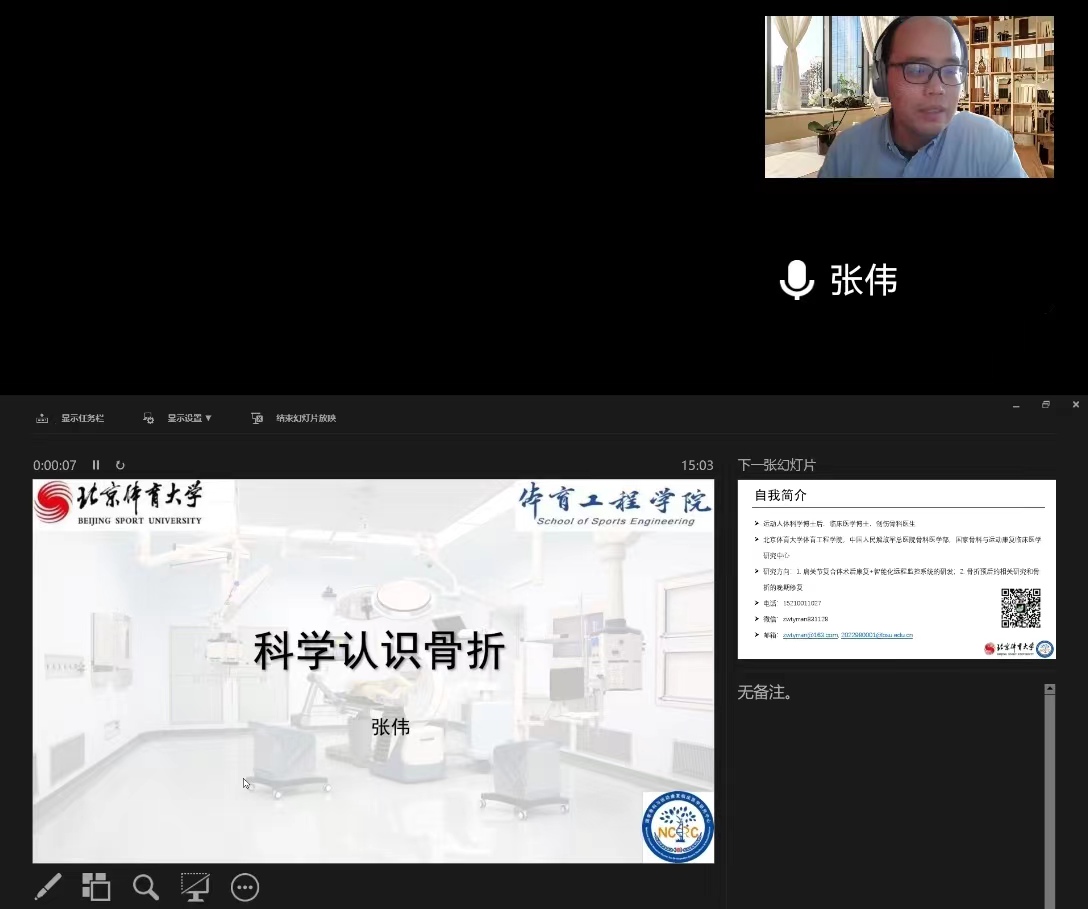This screenshot has height=909, width=1088.
Task: Select the pen and laser pointer tools
Action: [47, 887]
